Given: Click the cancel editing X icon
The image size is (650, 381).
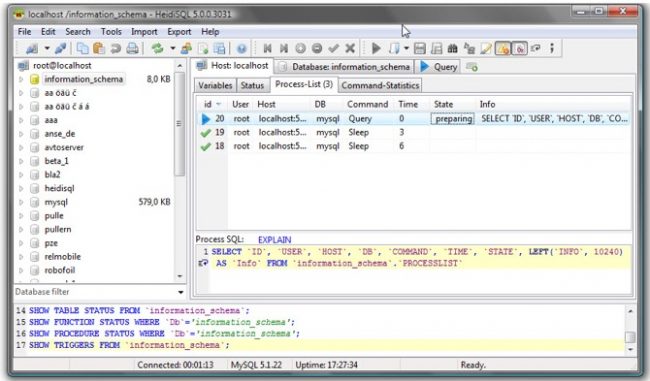Looking at the screenshot, I should [x=350, y=49].
